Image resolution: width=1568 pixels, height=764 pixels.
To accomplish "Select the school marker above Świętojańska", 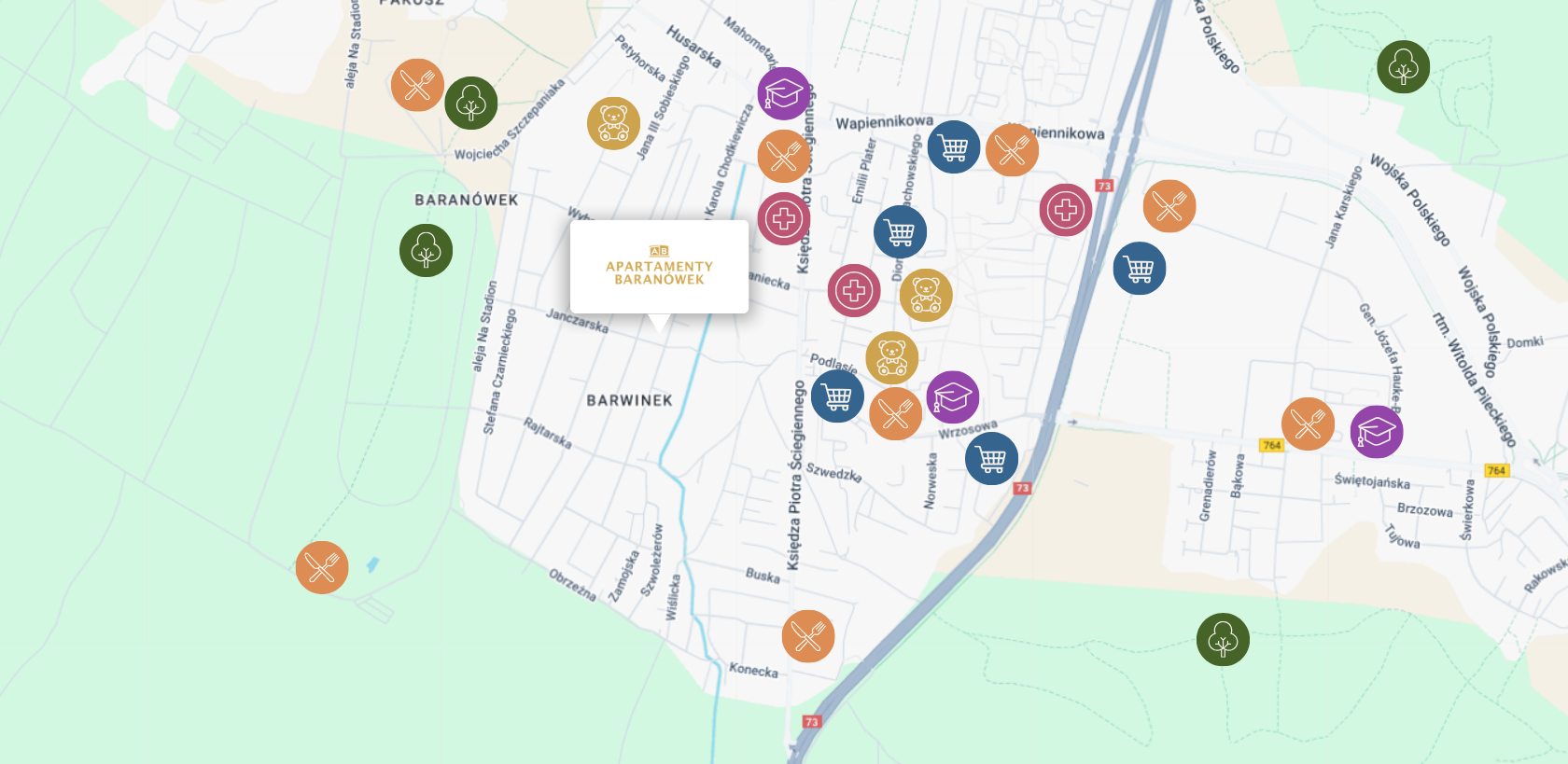I will [1377, 432].
